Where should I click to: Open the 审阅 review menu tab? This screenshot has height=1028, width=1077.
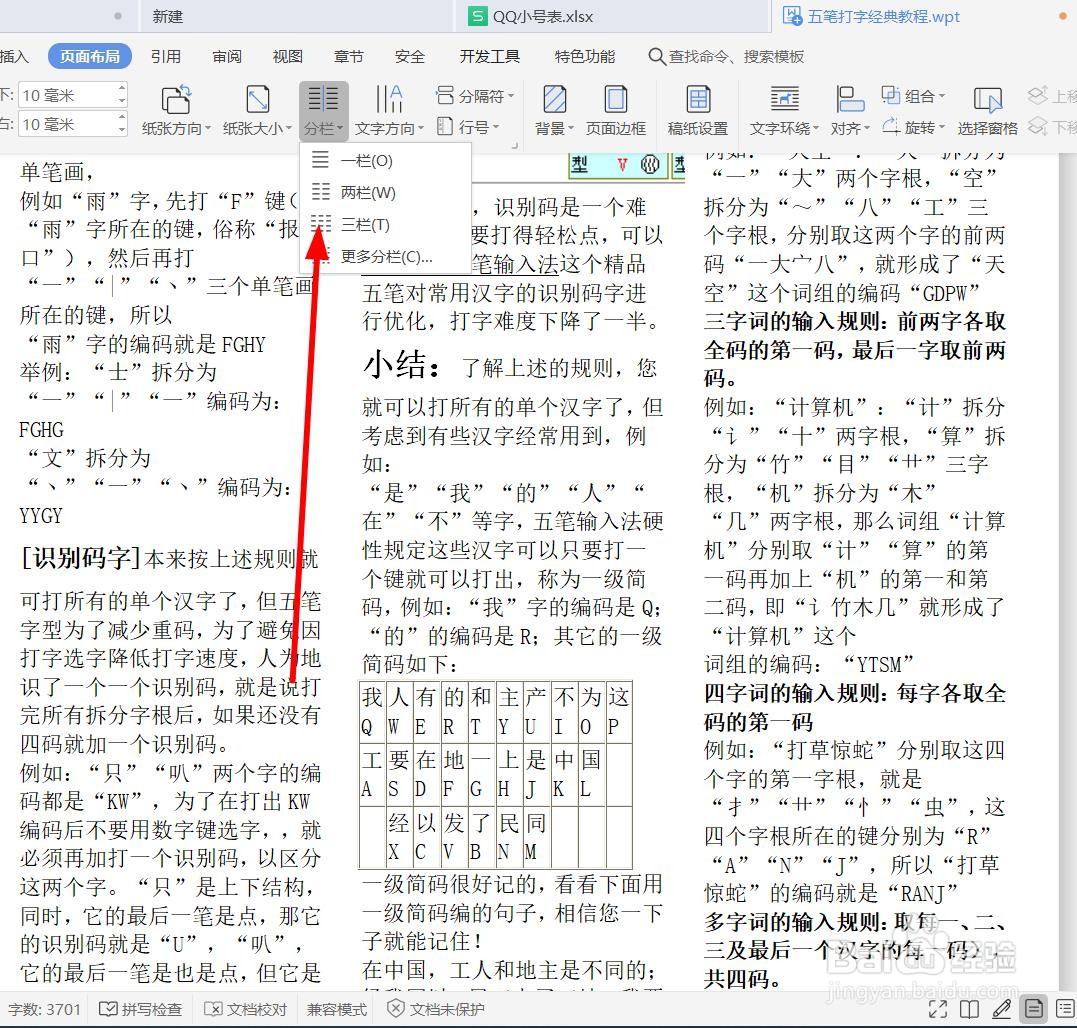coord(227,56)
